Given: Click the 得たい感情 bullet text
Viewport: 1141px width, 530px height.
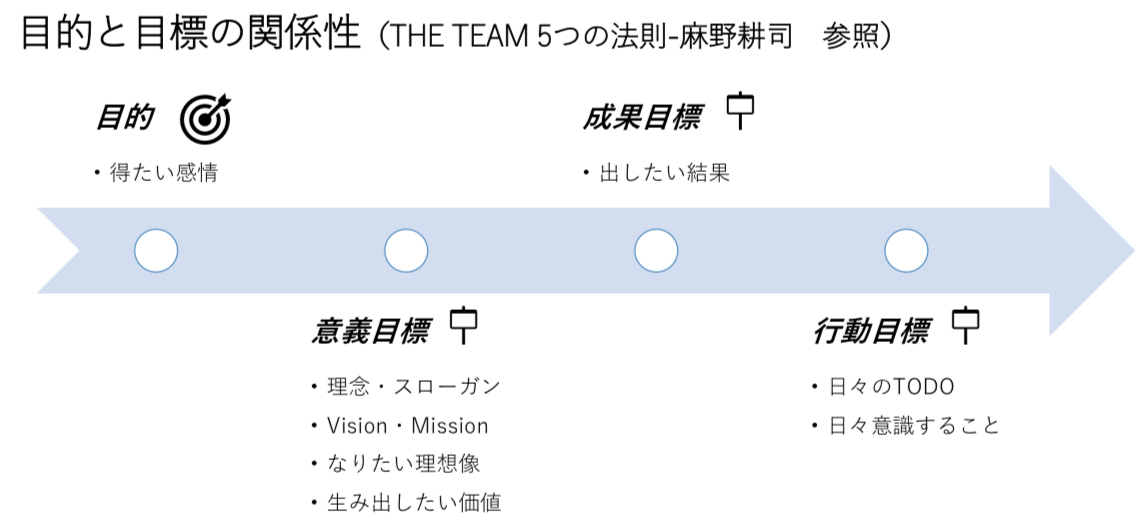Looking at the screenshot, I should 163,173.
